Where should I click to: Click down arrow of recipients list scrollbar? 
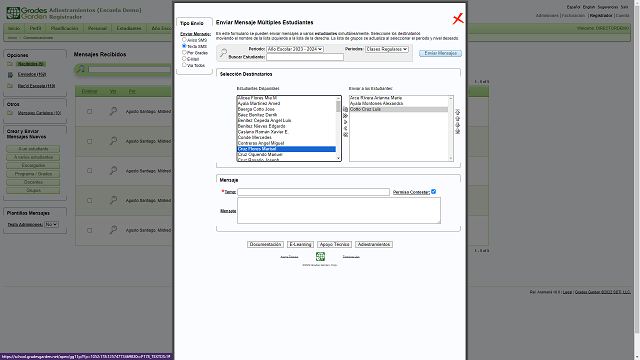pyautogui.click(x=451, y=158)
